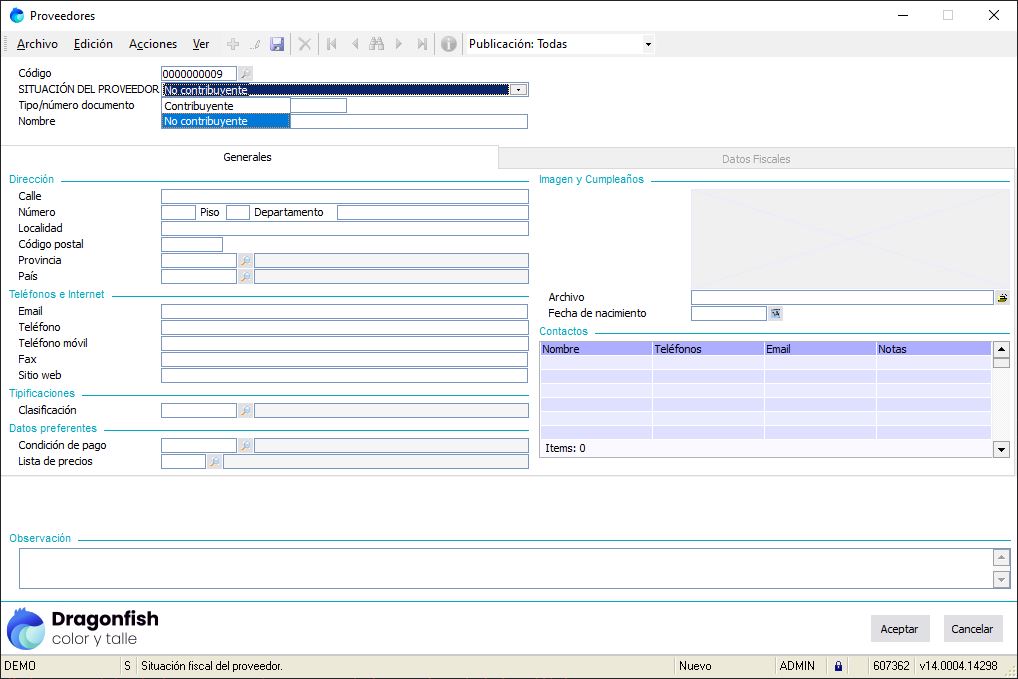
Task: Open the Acciones menu
Action: (x=153, y=44)
